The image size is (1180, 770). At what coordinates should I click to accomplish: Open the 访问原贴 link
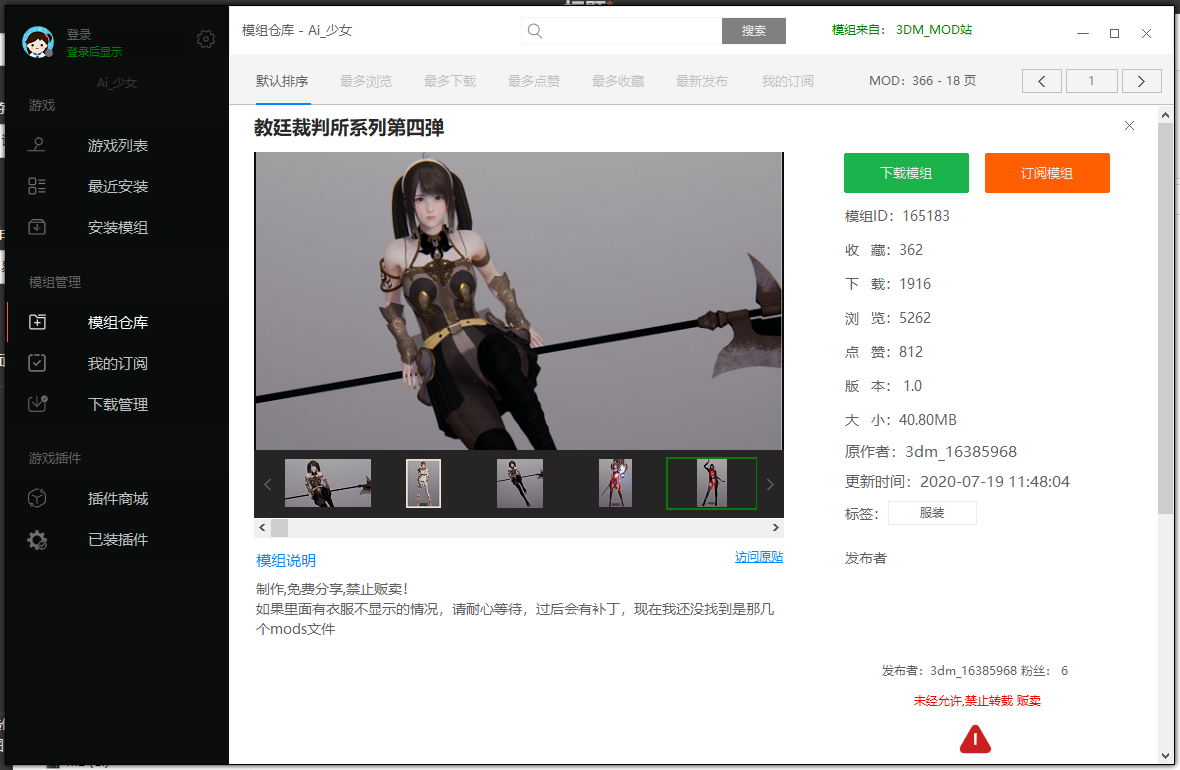click(758, 557)
